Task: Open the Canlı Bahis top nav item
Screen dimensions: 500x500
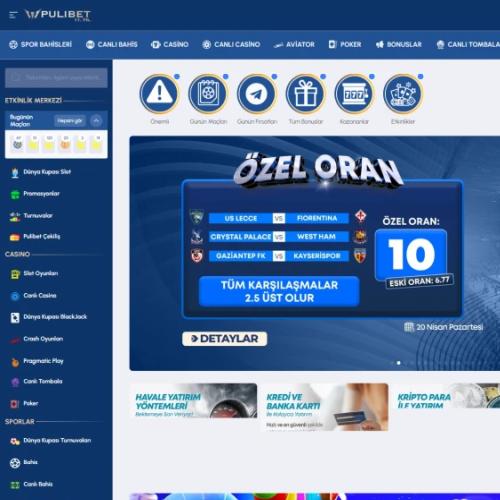Action: pos(112,44)
